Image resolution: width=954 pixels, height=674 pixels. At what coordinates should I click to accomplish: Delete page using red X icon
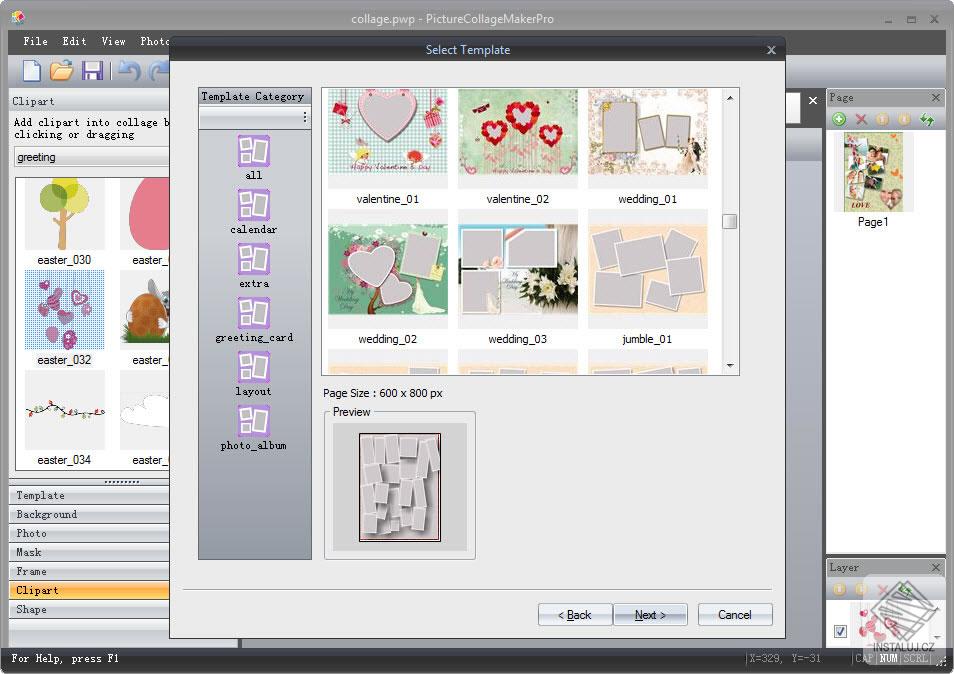(861, 119)
